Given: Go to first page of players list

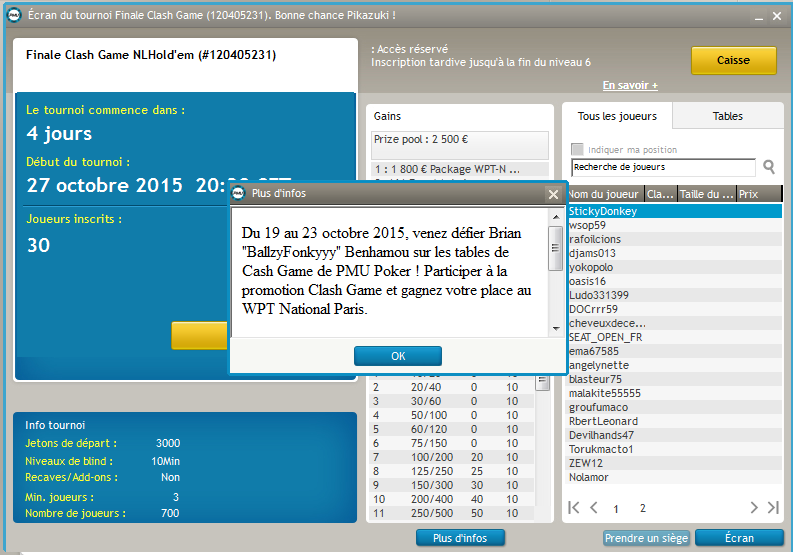Looking at the screenshot, I should 574,507.
